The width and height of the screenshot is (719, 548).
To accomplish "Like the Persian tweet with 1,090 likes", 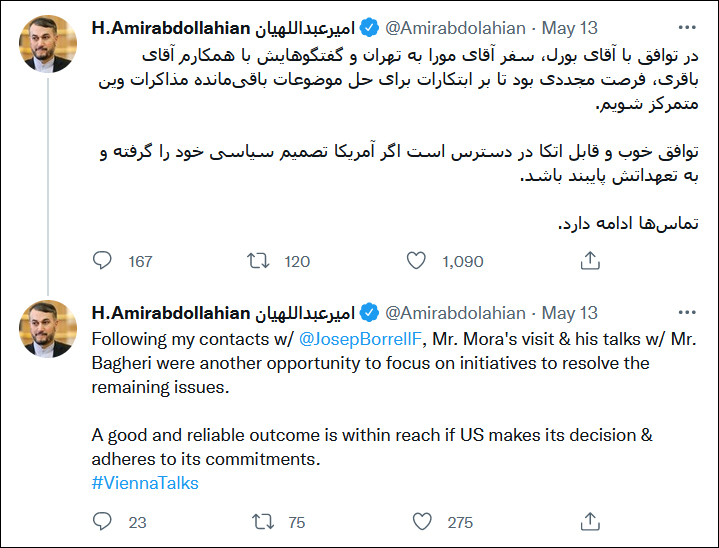I will click(x=417, y=261).
